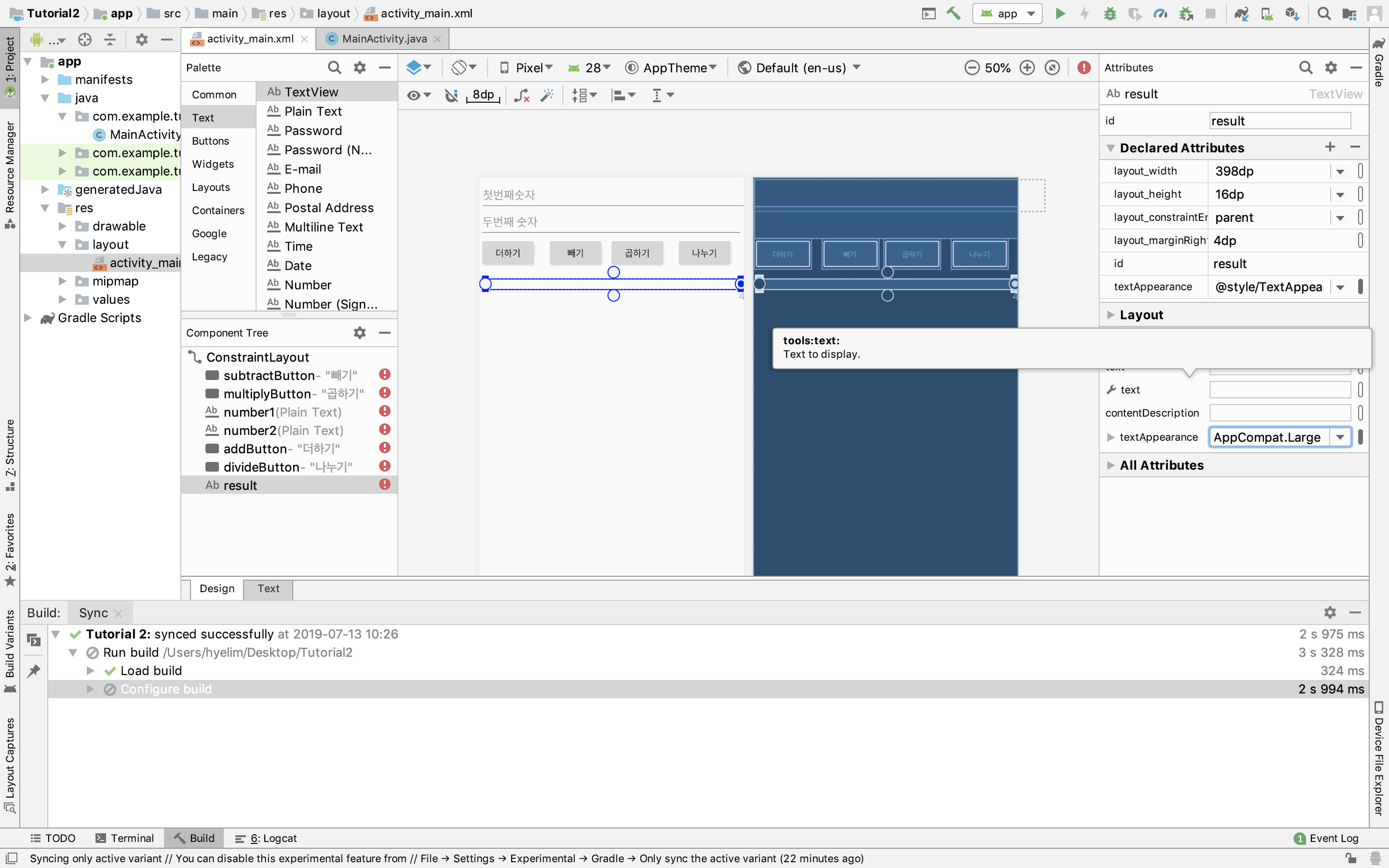The image size is (1389, 868).
Task: Toggle the Autoconnect magnet icon
Action: point(452,95)
